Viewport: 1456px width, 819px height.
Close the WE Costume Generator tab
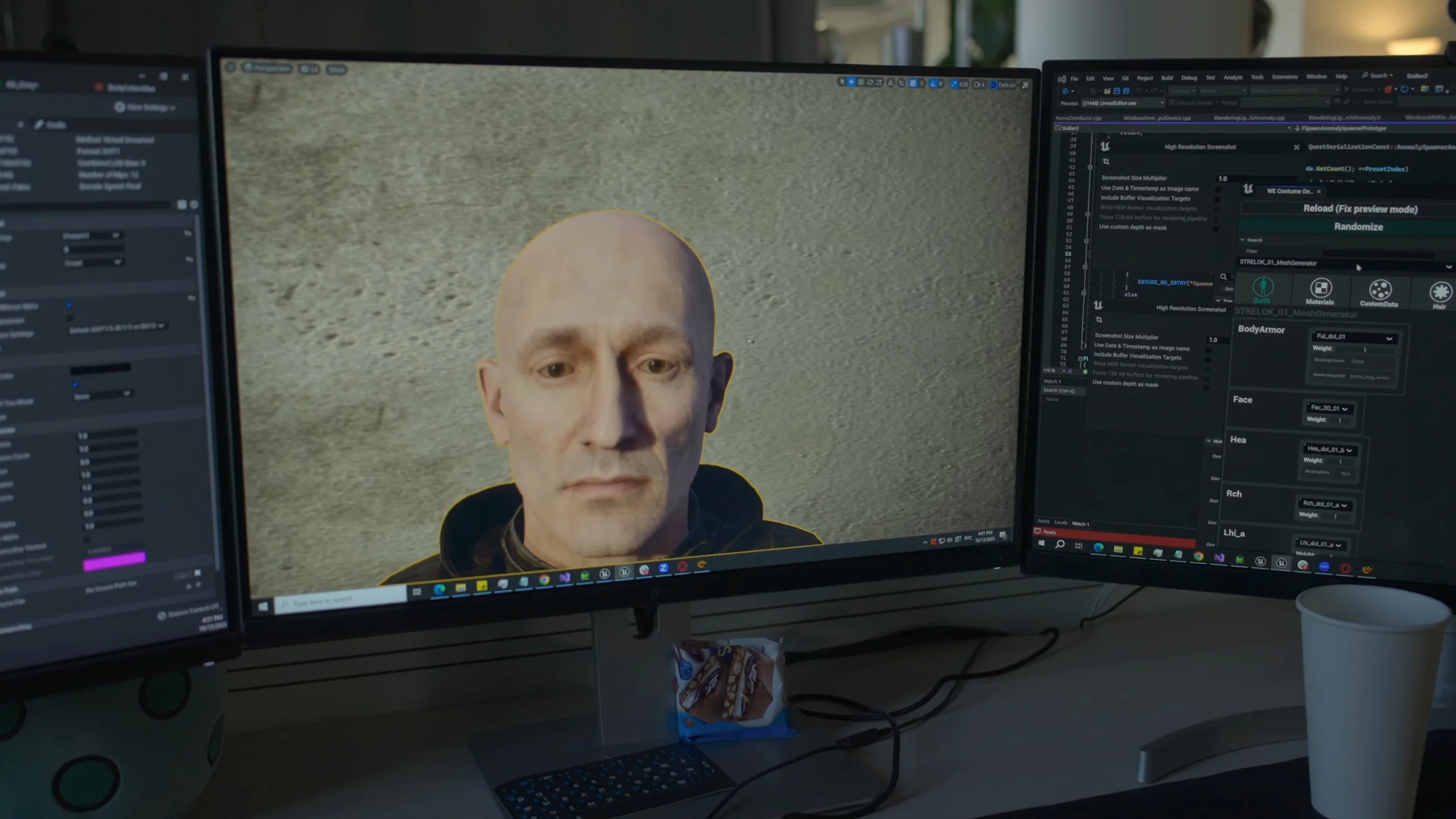pyautogui.click(x=1318, y=192)
